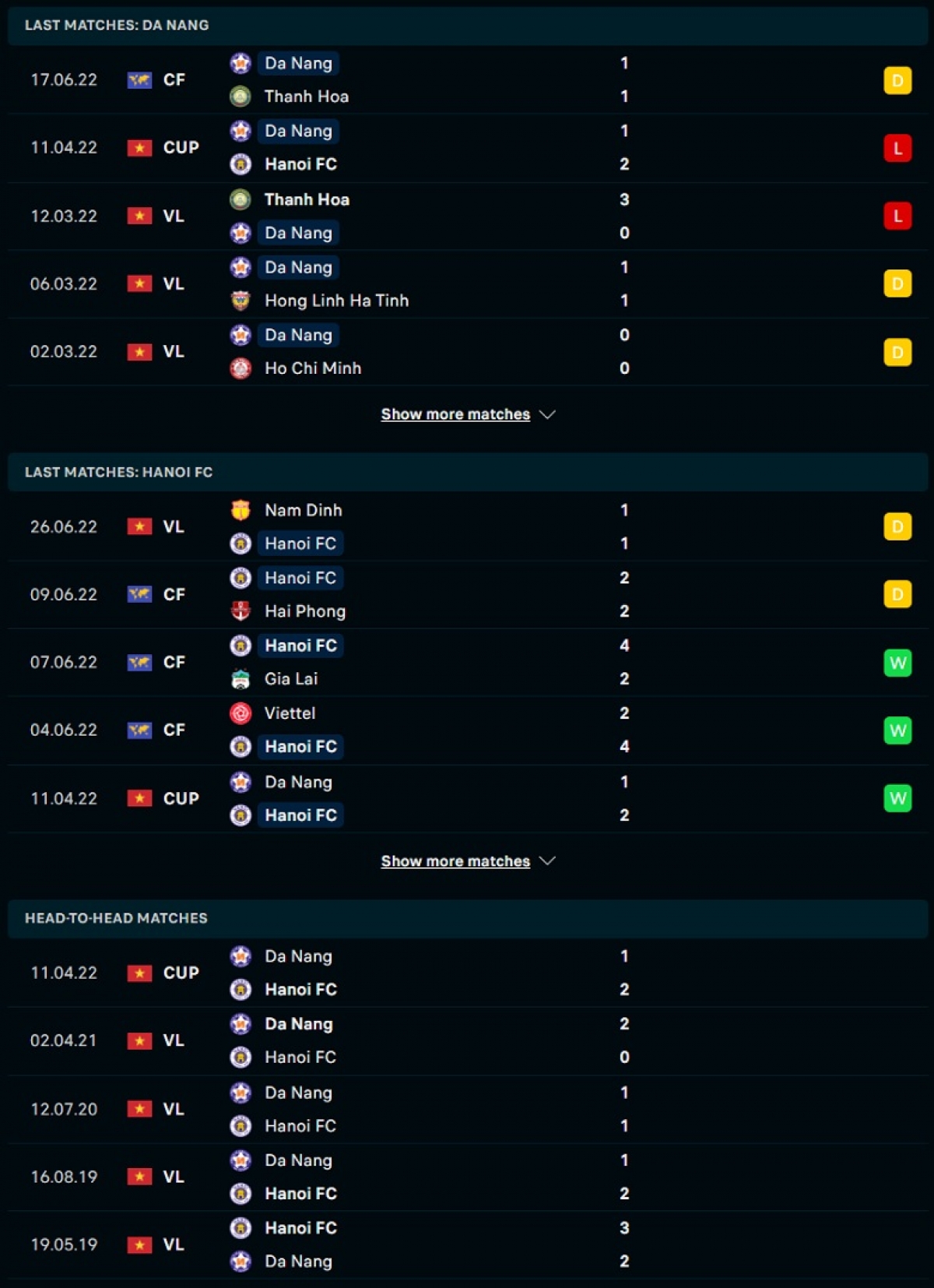Click the chevron beside Hanoi FC's show more
Screen dimensions: 934x1288
pos(548,860)
